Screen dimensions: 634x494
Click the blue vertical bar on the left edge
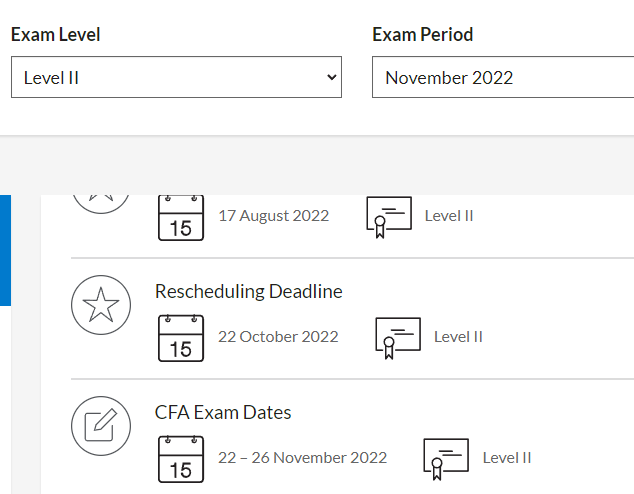point(5,250)
